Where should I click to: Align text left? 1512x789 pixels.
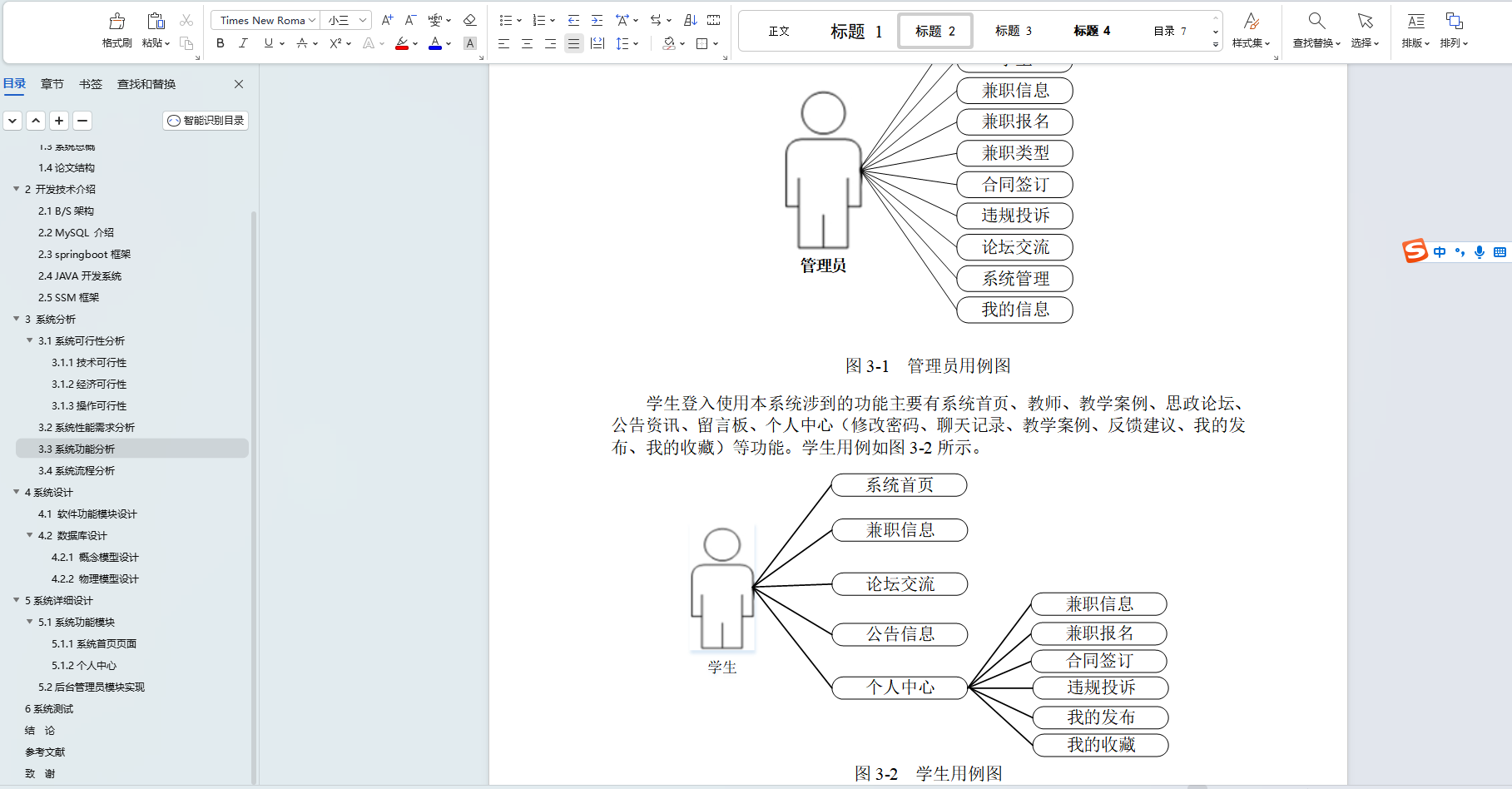coord(503,43)
